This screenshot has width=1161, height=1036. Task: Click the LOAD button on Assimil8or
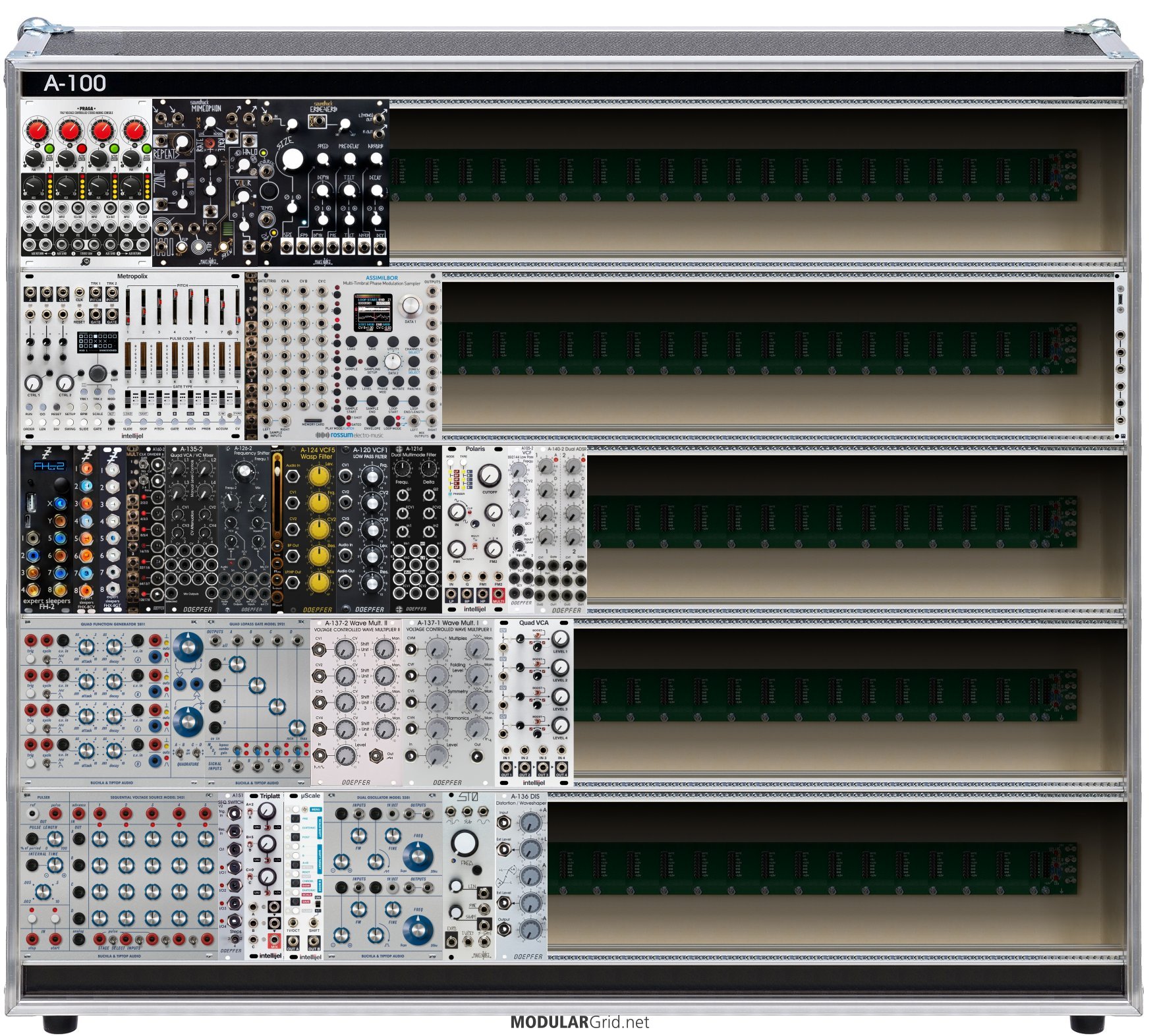point(351,341)
